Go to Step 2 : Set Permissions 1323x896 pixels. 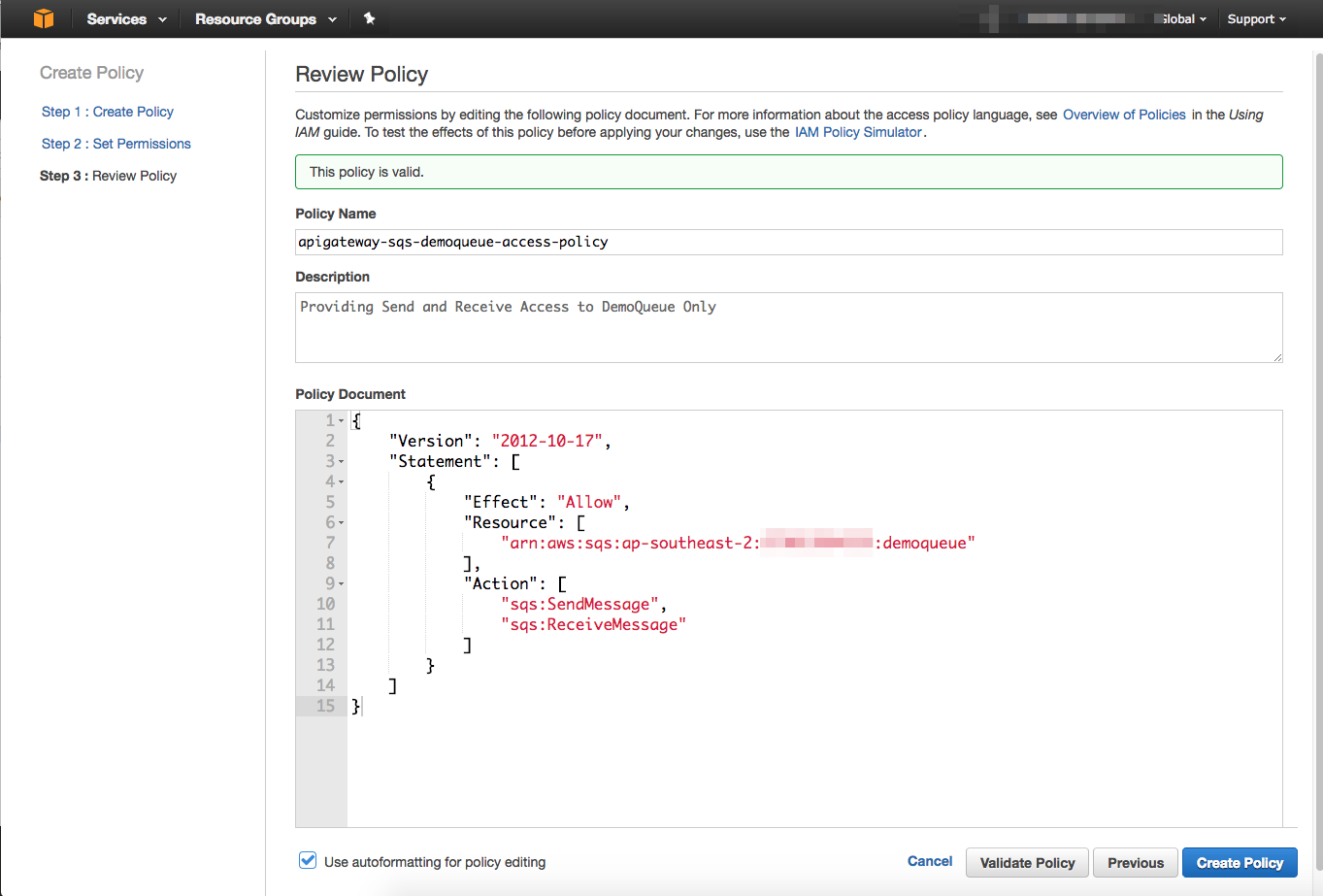point(116,144)
